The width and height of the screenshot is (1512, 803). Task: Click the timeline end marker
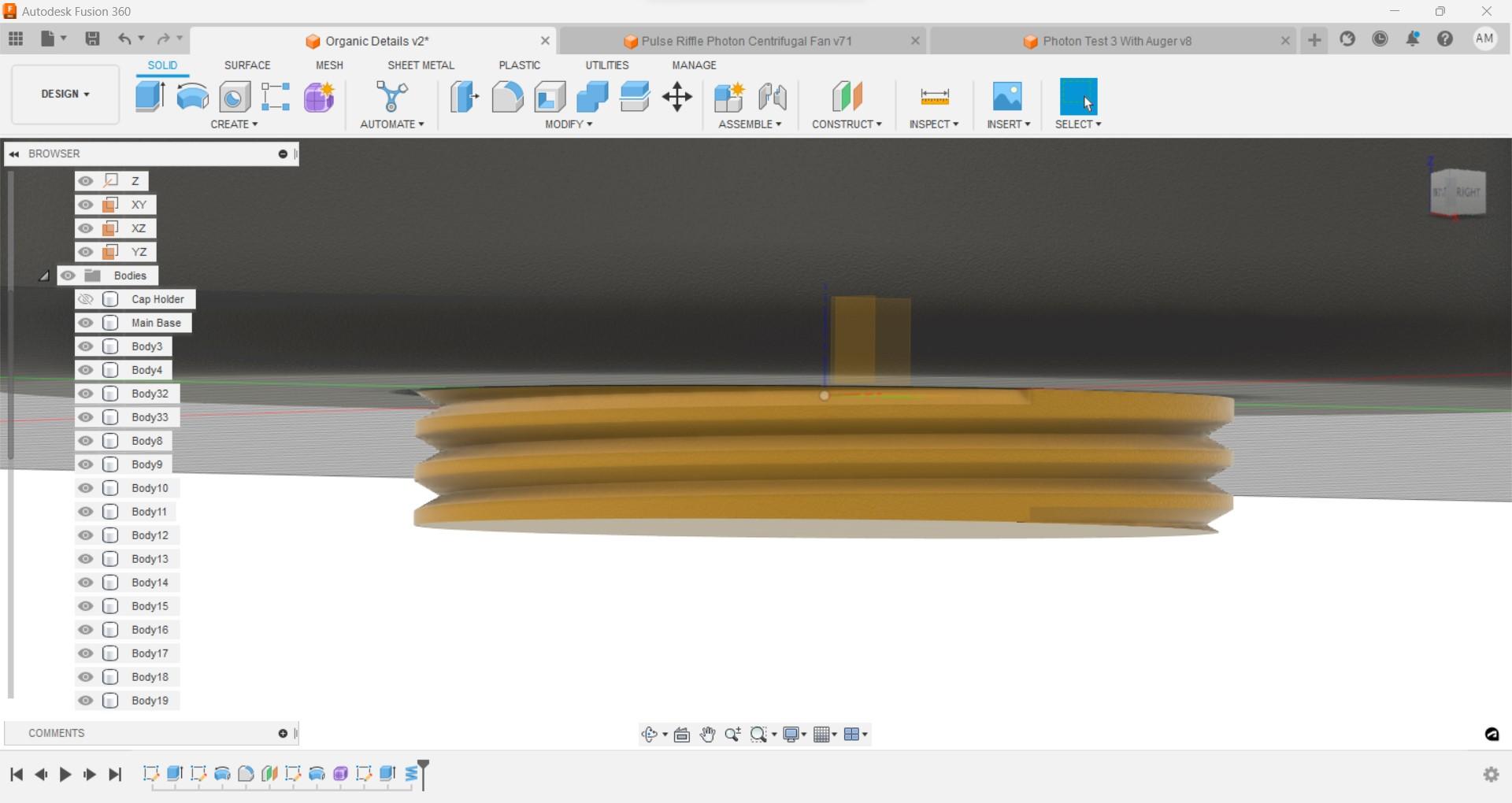[423, 774]
